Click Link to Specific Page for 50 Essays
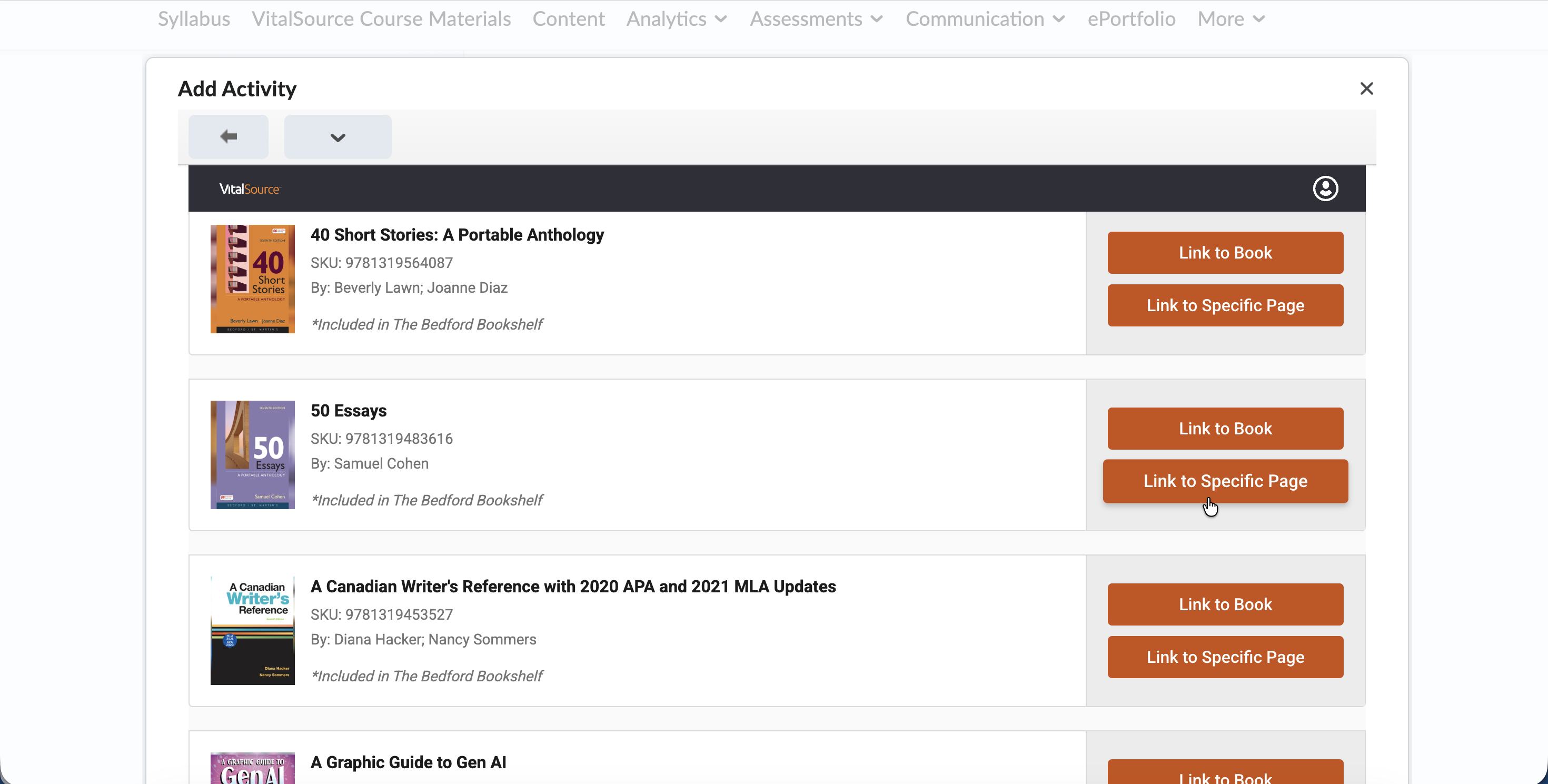Viewport: 1548px width, 784px height. pyautogui.click(x=1225, y=481)
